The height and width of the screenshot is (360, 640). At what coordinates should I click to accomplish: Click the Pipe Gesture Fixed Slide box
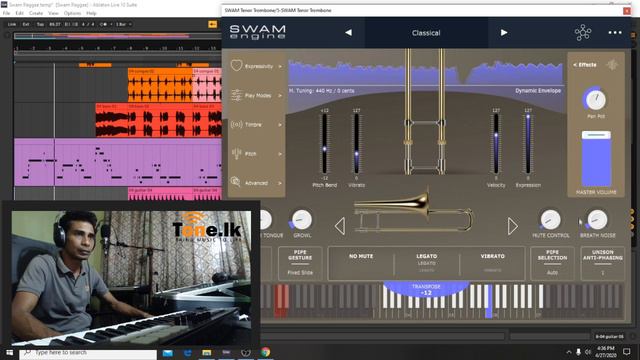pos(300,263)
